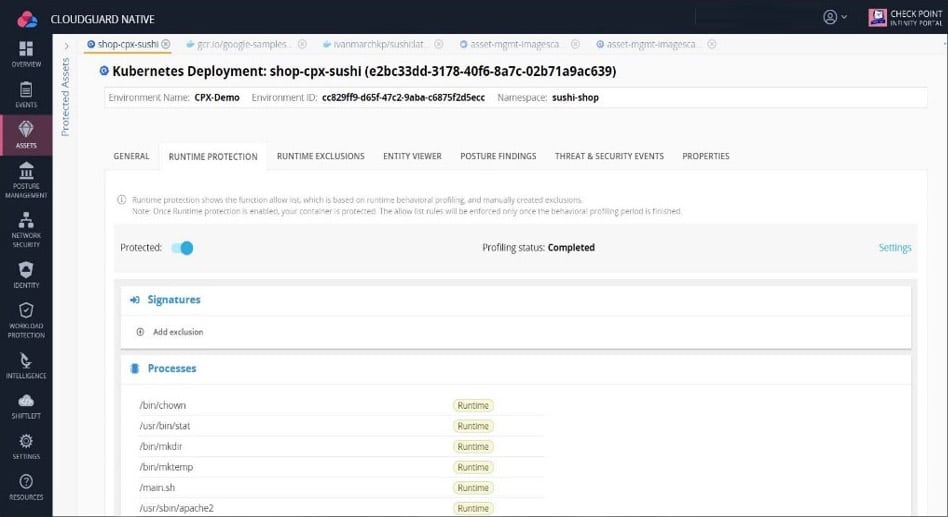Click the Signatures section icon
The height and width of the screenshot is (517, 948).
135,299
